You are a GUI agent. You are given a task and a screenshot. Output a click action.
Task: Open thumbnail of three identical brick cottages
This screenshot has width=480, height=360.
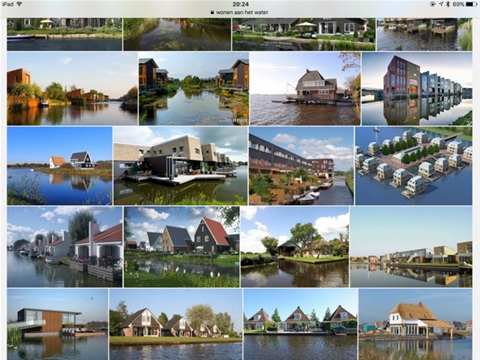coord(300,324)
